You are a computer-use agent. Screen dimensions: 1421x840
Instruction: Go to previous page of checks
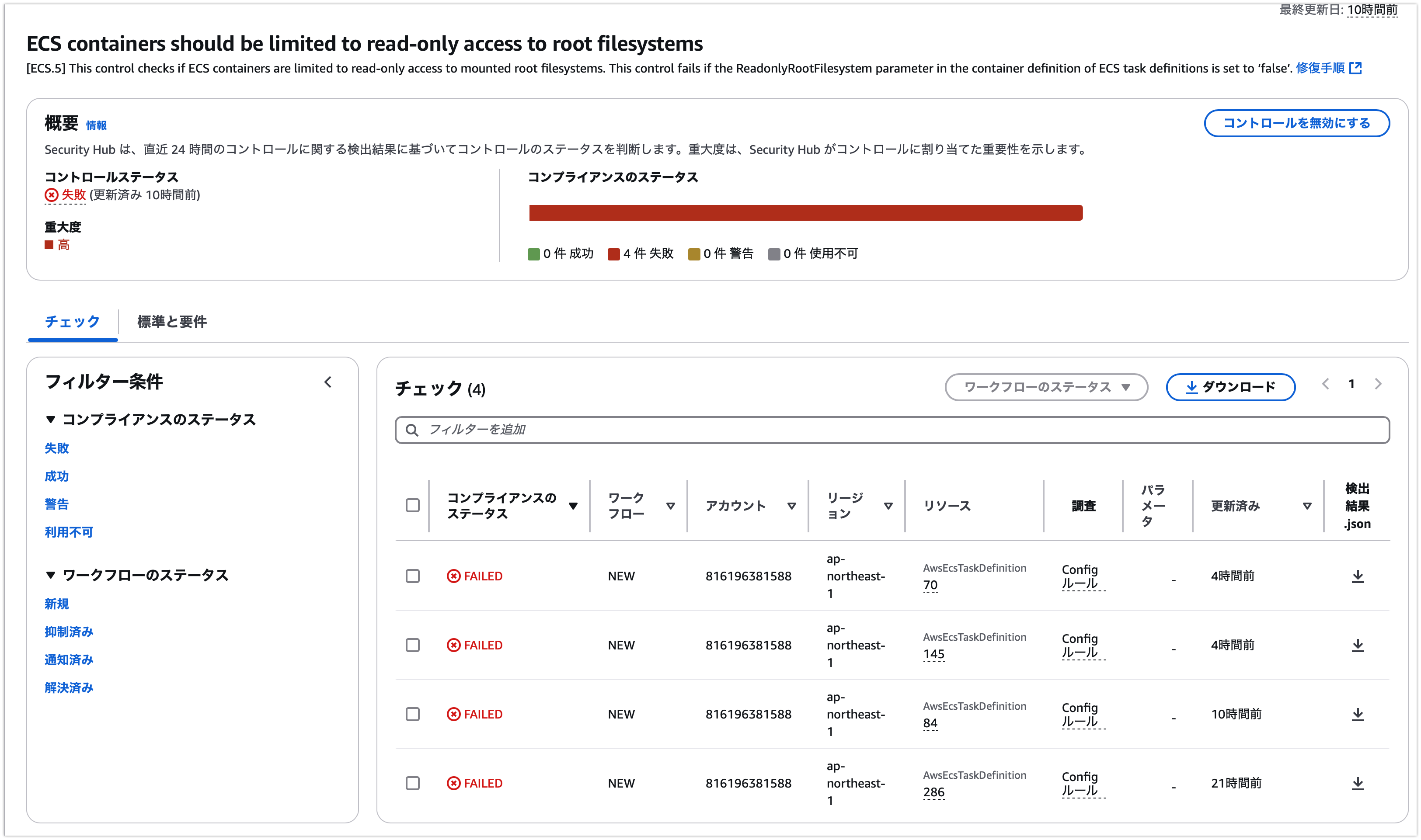1325,384
